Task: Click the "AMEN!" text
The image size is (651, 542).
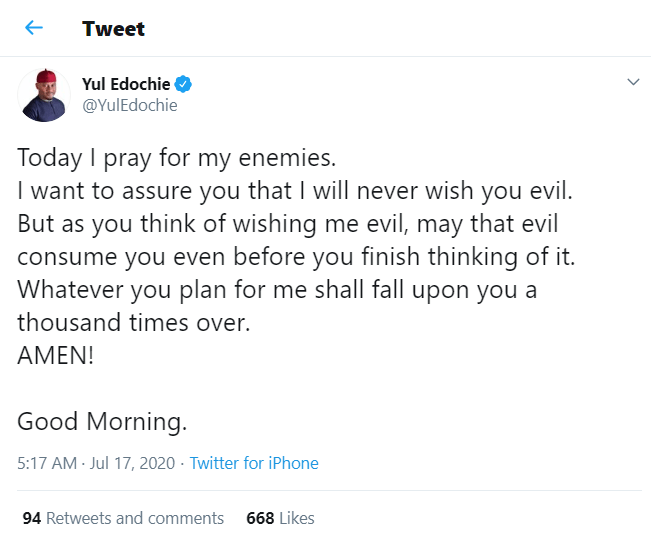Action: [56, 355]
